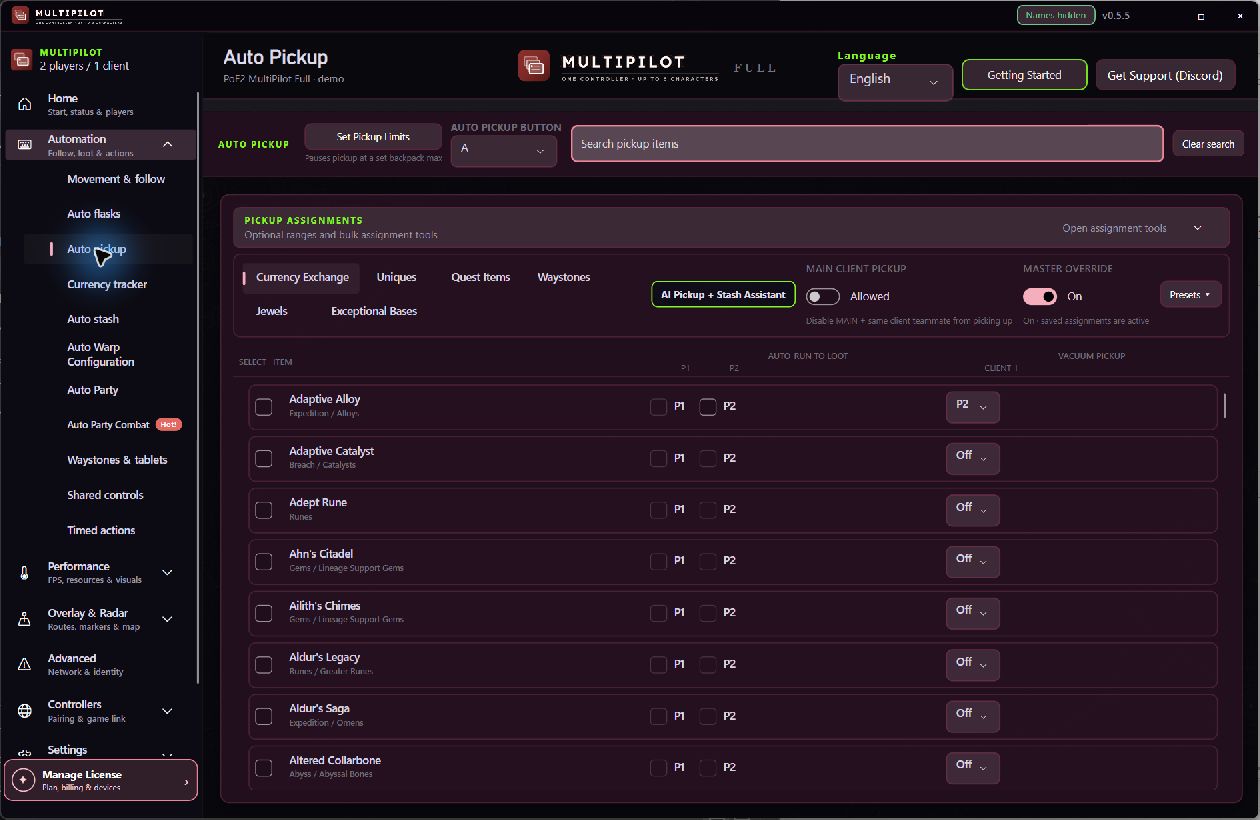Viewport: 1260px width, 820px height.
Task: Open the Presets dropdown
Action: pos(1190,295)
